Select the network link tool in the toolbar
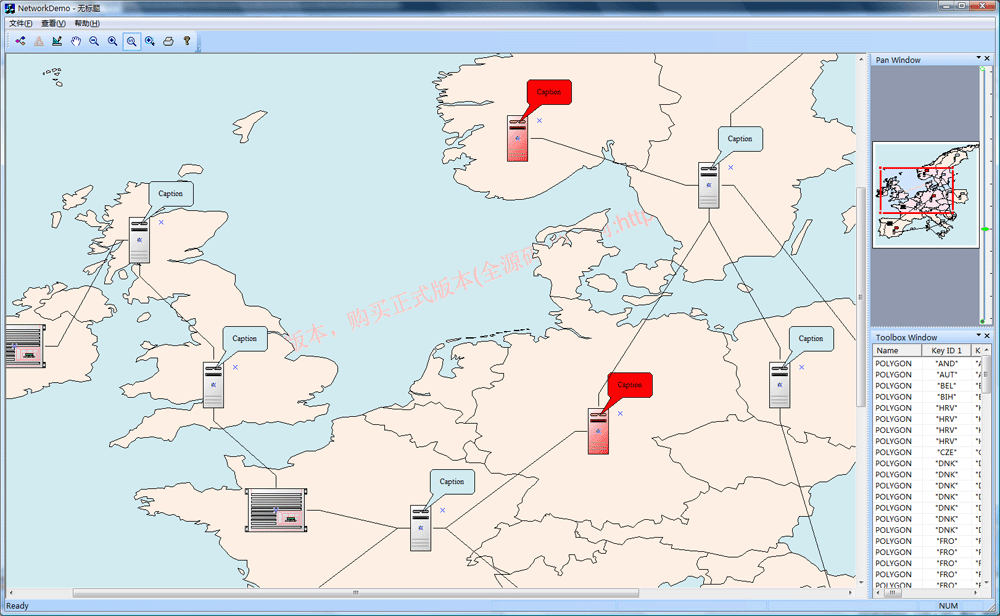1000x616 pixels. pos(20,41)
